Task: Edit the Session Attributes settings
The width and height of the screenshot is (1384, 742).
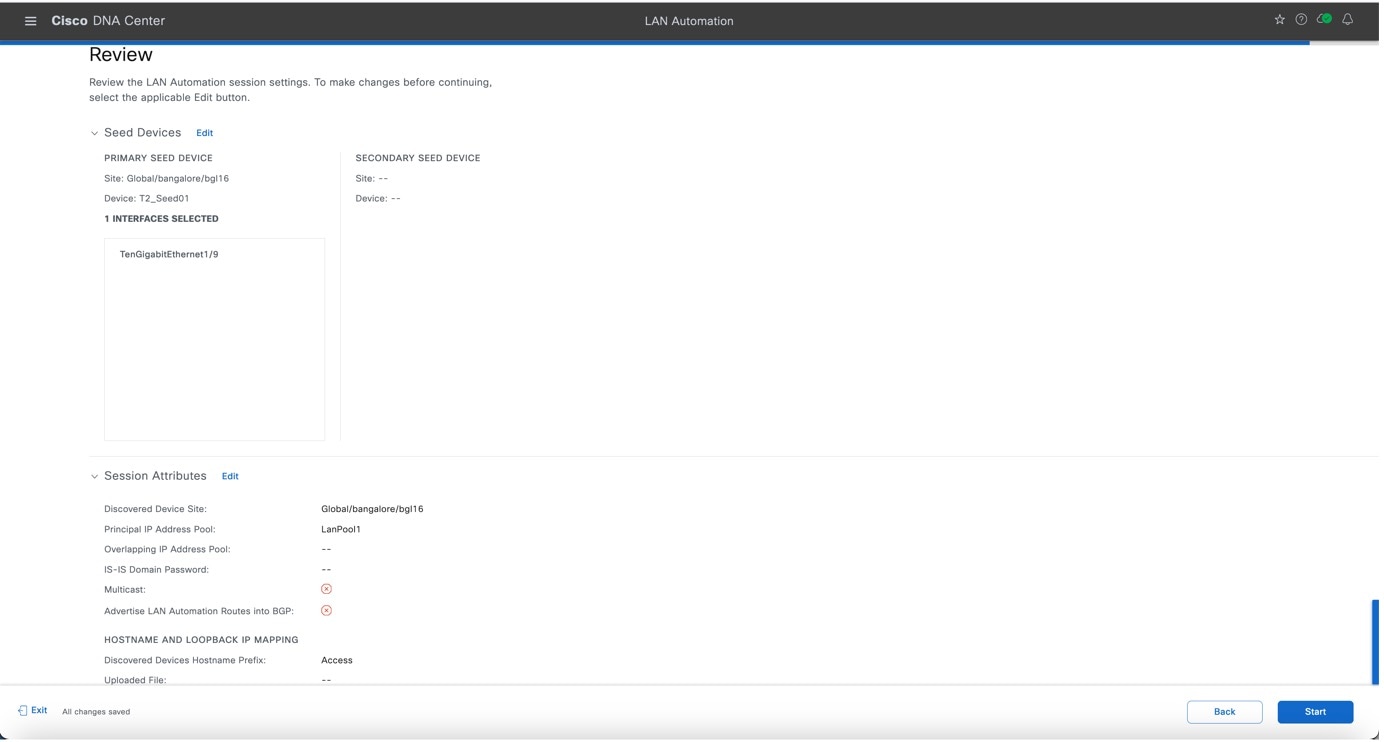Action: pos(230,477)
